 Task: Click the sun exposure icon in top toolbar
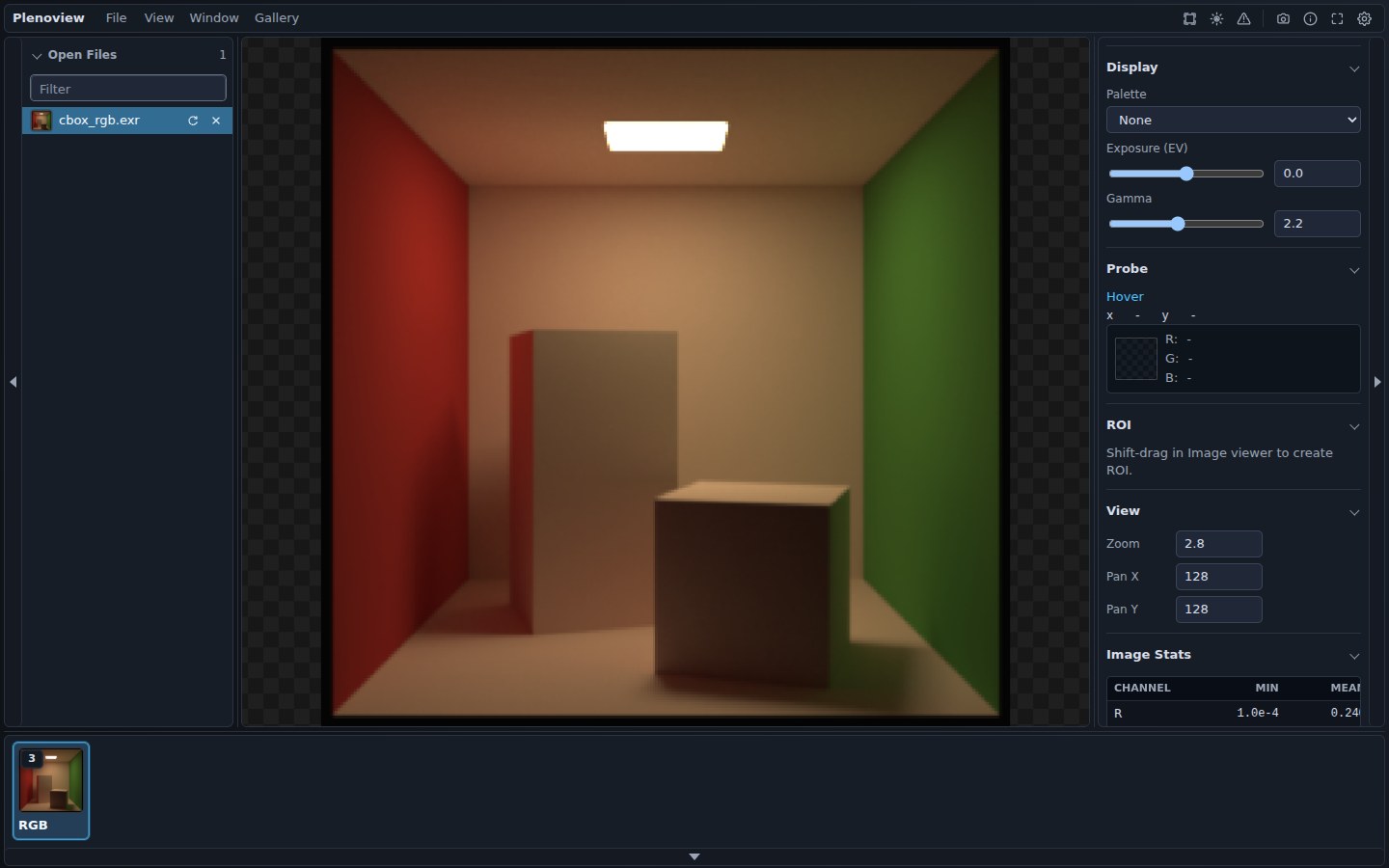[x=1216, y=18]
